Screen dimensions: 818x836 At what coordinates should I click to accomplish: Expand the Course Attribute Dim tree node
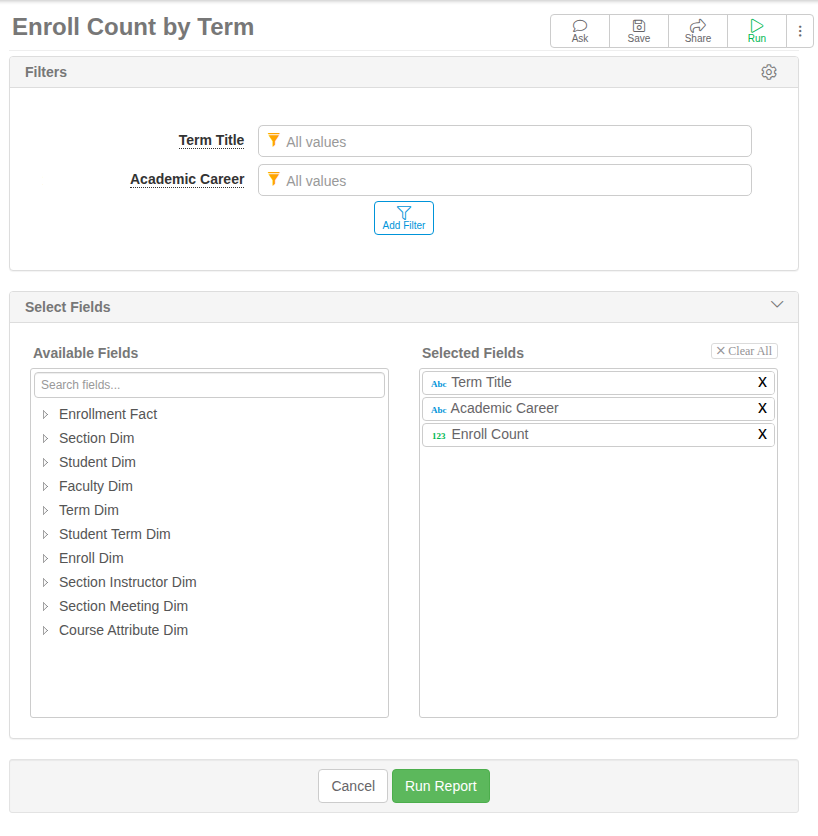(x=45, y=630)
